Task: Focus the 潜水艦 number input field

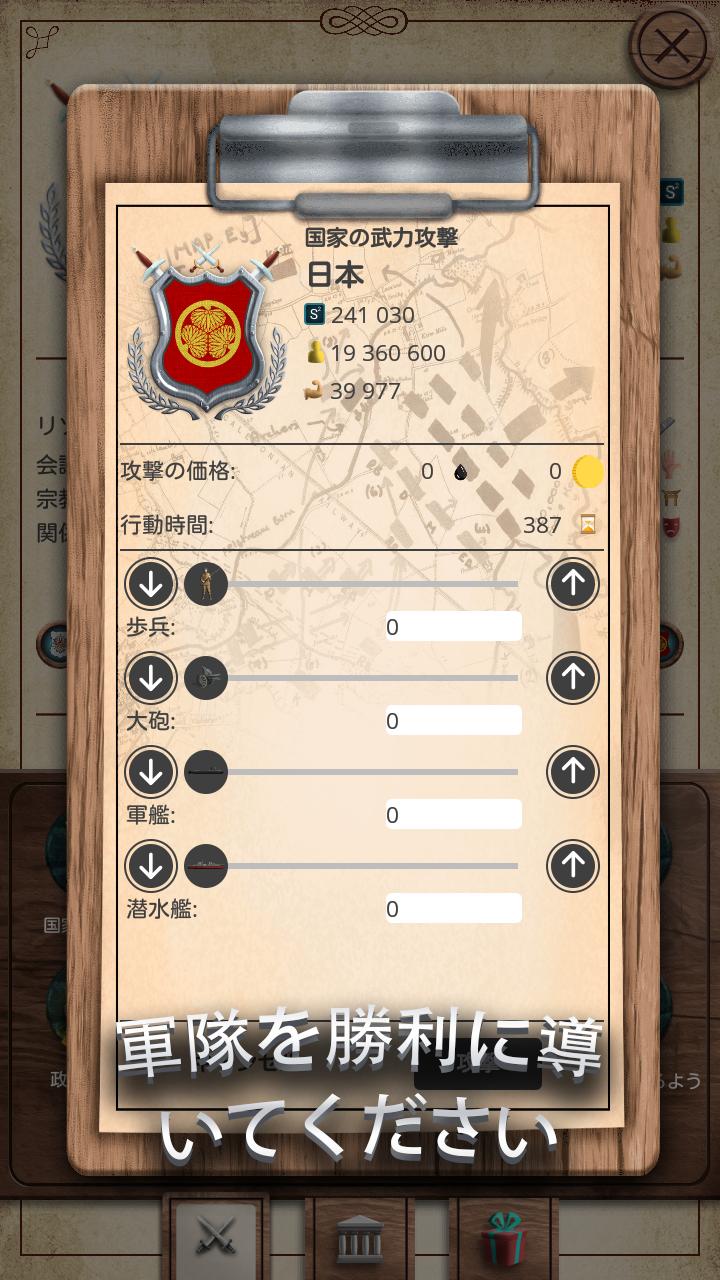Action: 454,909
